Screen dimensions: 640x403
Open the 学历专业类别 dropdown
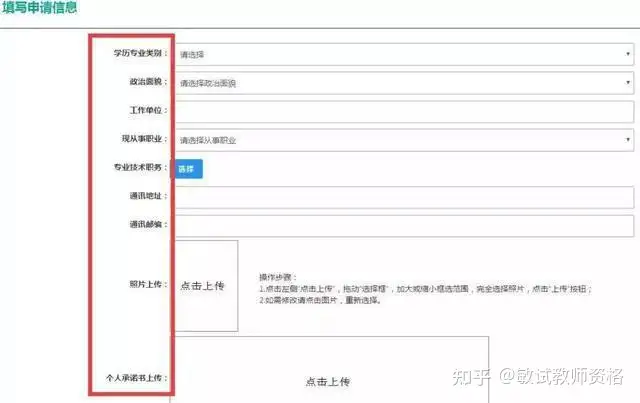404,54
